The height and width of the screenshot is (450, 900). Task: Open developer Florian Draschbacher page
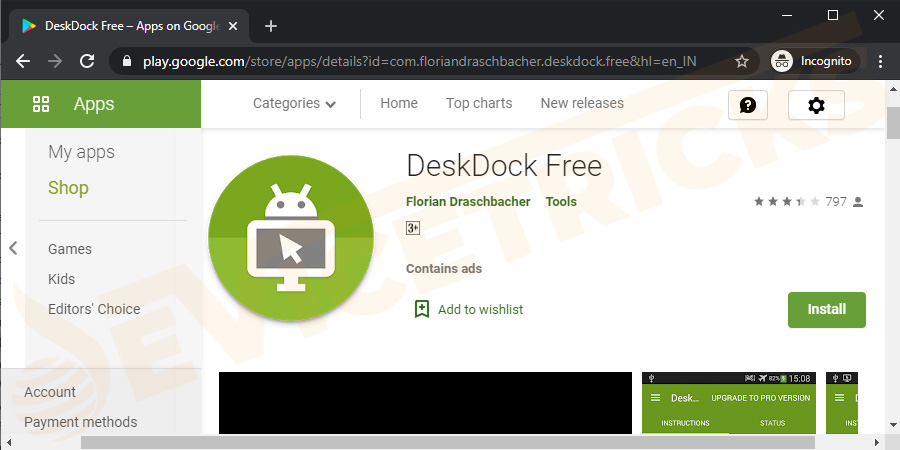(468, 201)
